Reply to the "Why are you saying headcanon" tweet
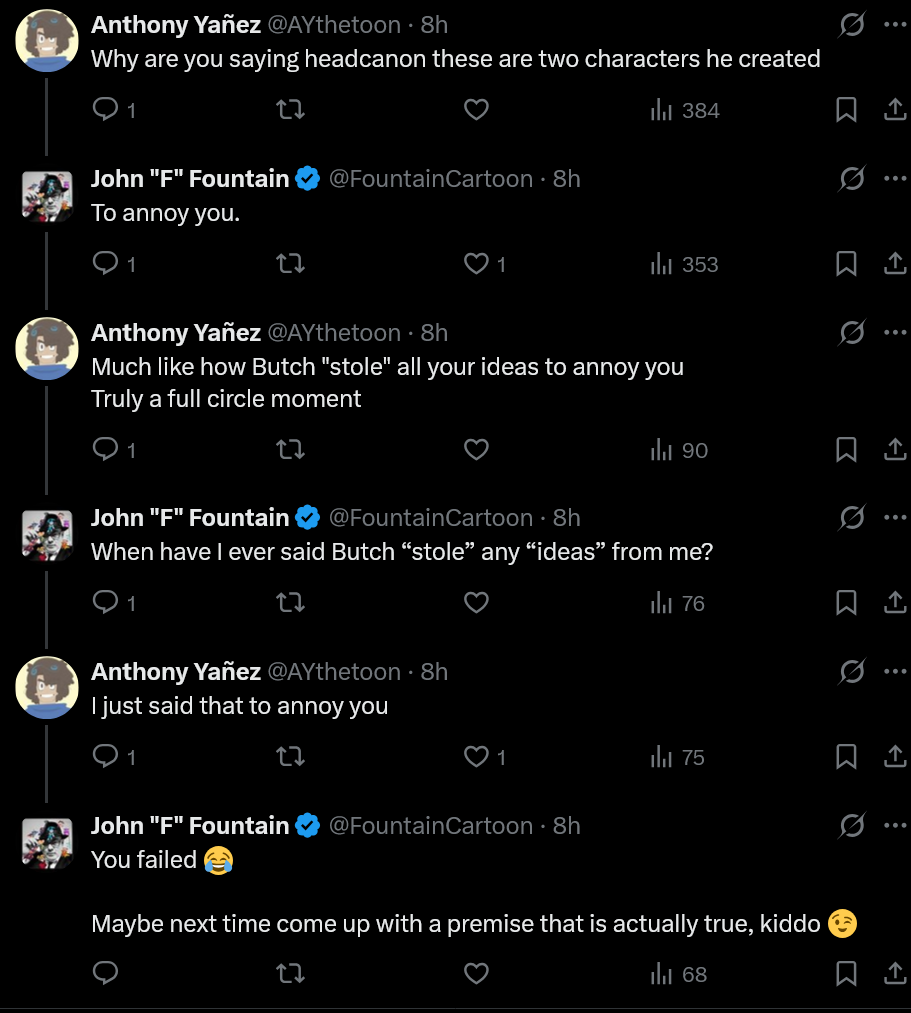The height and width of the screenshot is (1013, 911). [105, 110]
